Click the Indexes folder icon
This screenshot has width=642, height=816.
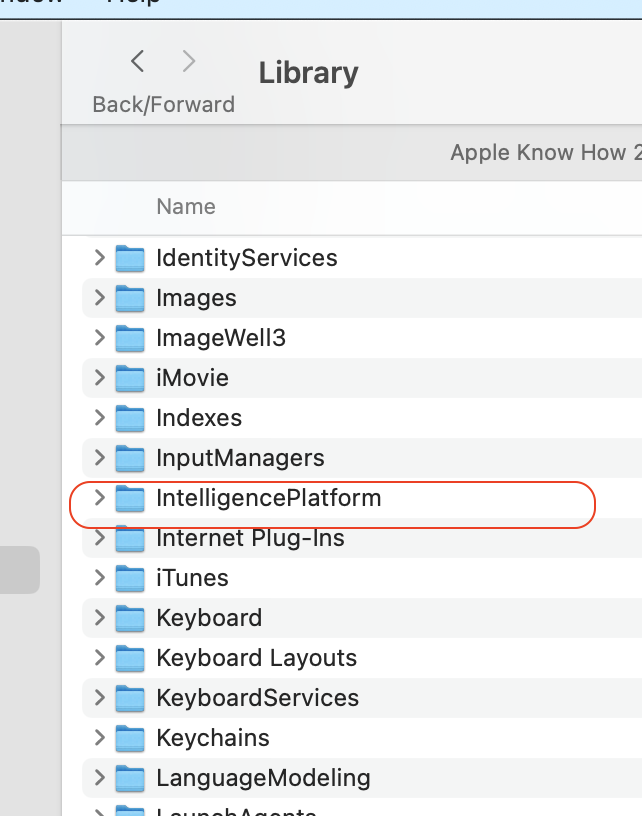point(130,418)
